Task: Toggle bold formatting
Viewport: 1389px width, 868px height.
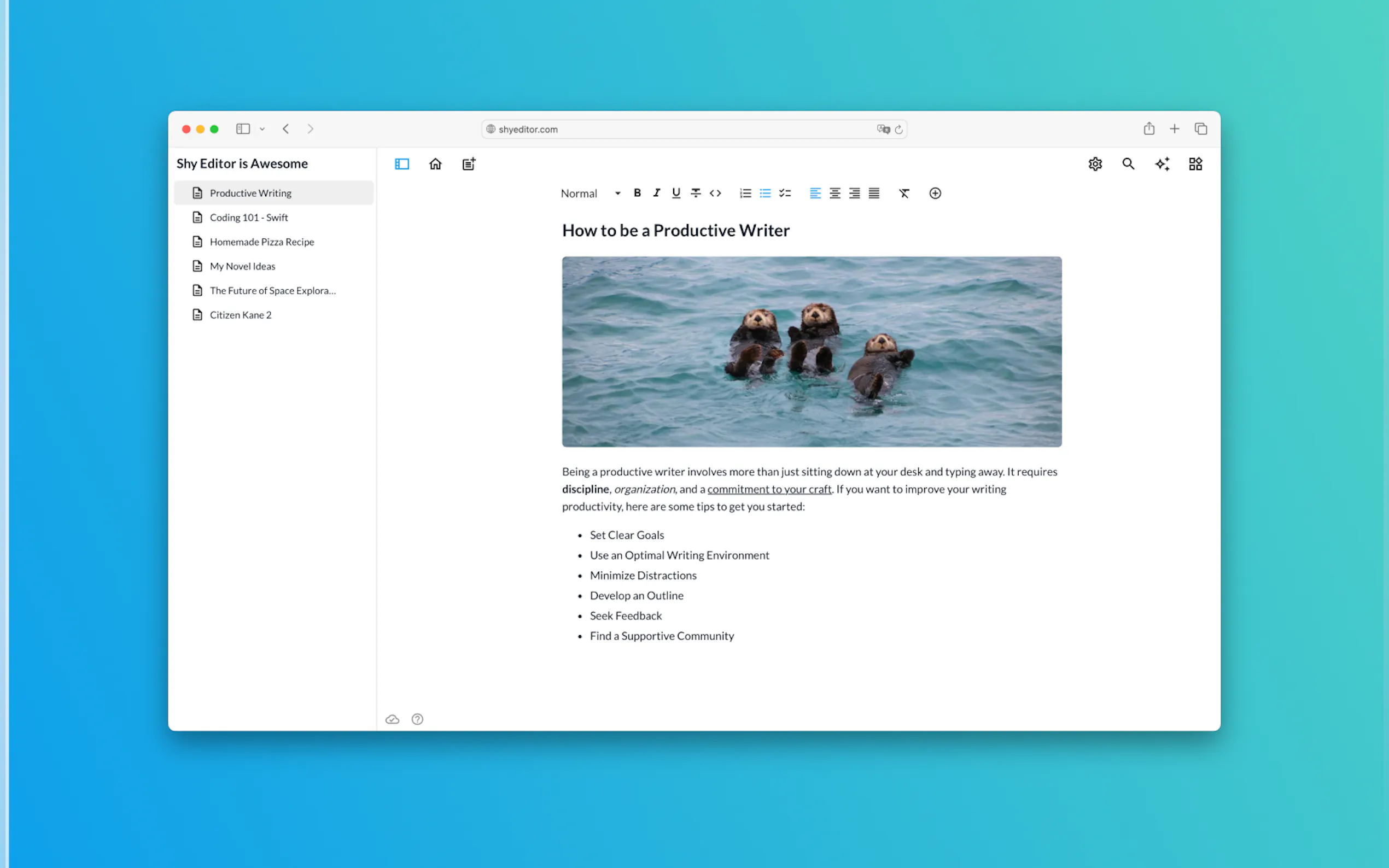Action: (637, 193)
